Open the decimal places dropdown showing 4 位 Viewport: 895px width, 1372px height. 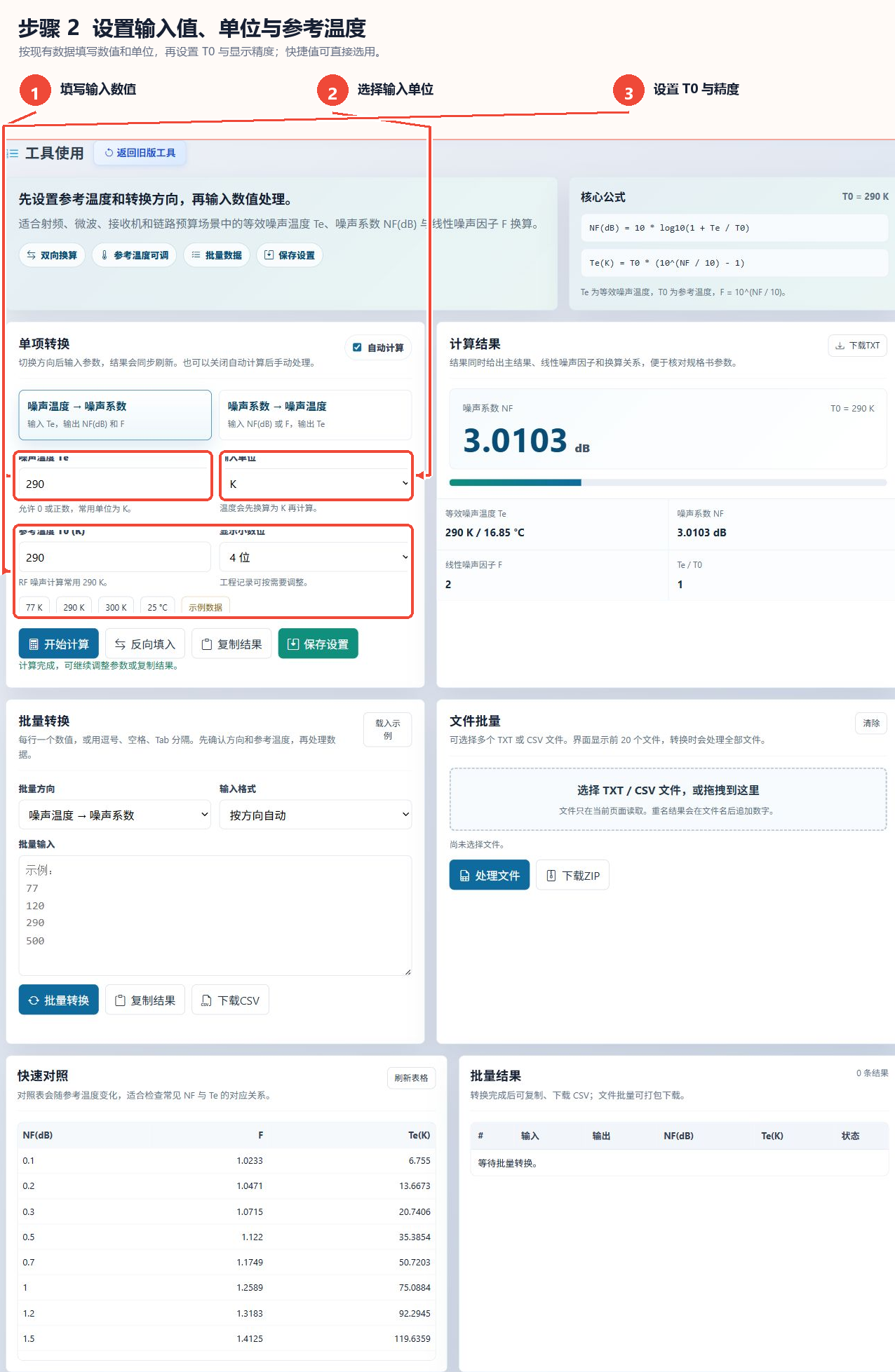pos(316,557)
